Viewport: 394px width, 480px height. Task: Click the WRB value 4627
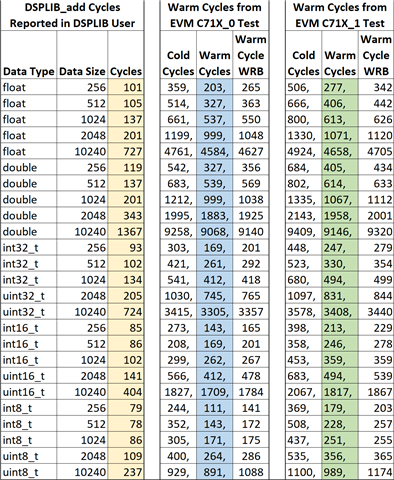[x=251, y=151]
